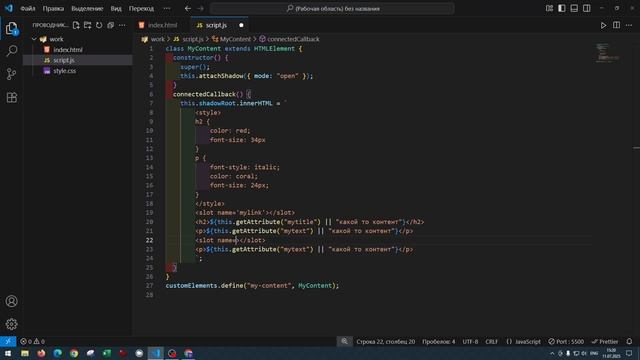Screen dimensions: 640x360
Task: Split the editor to the right
Action: [616, 25]
